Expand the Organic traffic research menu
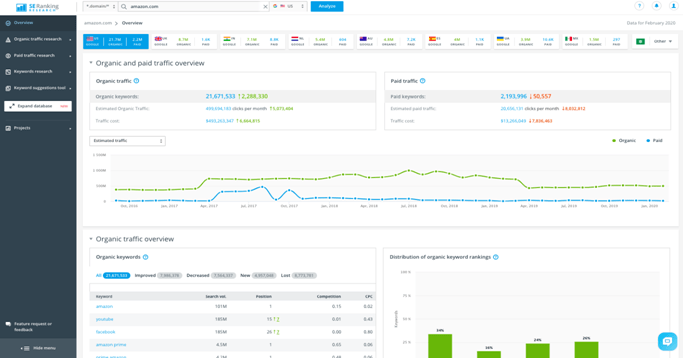683x360 pixels. [x=38, y=39]
